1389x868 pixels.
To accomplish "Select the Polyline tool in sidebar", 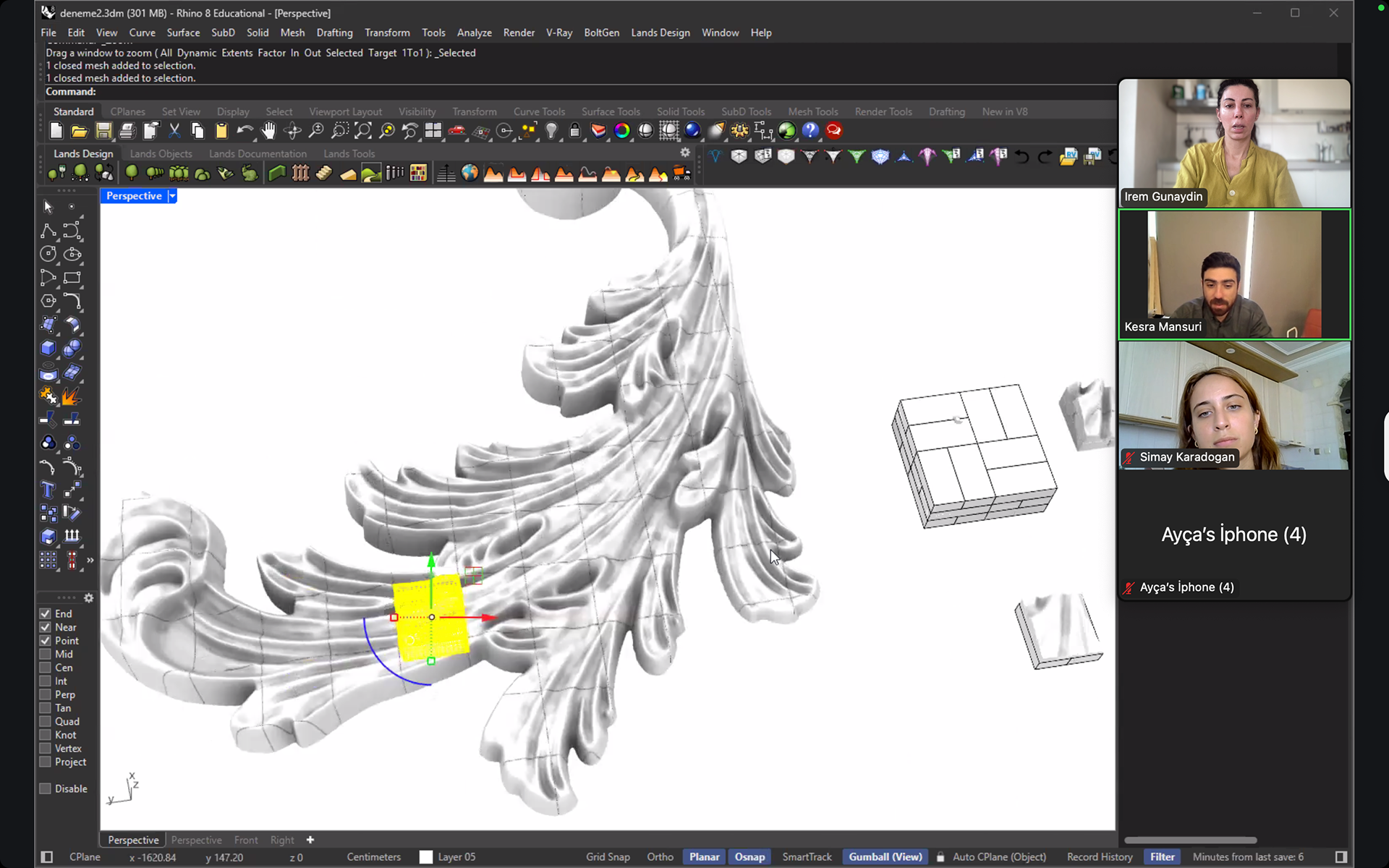I will pyautogui.click(x=48, y=231).
